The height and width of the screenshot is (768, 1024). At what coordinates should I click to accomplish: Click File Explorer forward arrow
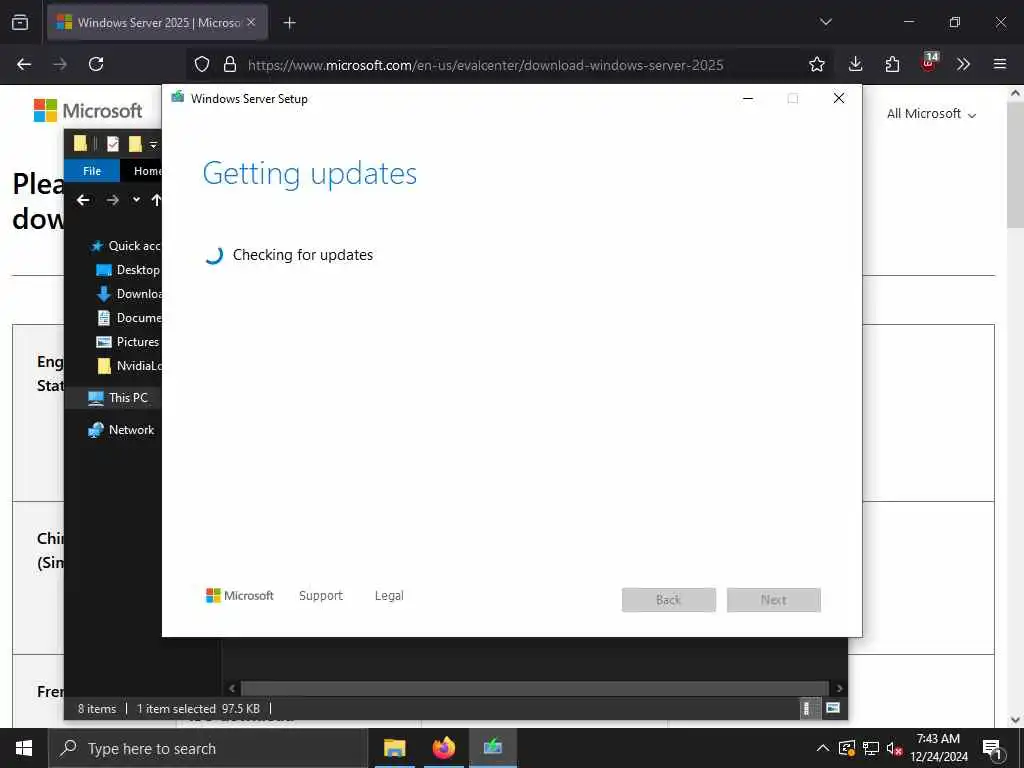112,200
